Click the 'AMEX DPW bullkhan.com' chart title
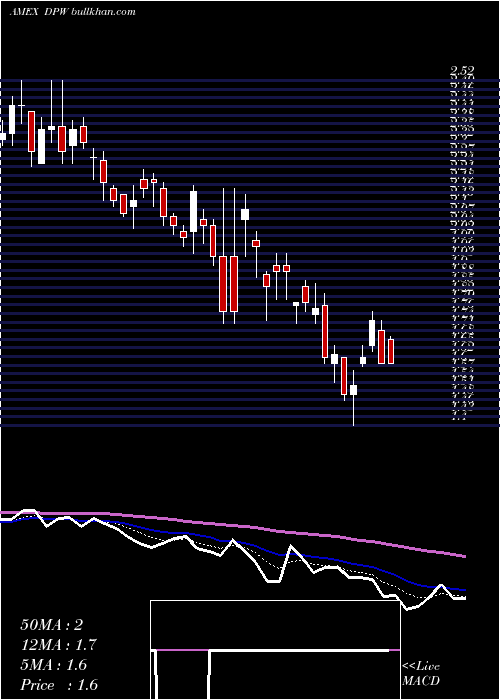Viewport: 500px width, 700px height. 72,12
